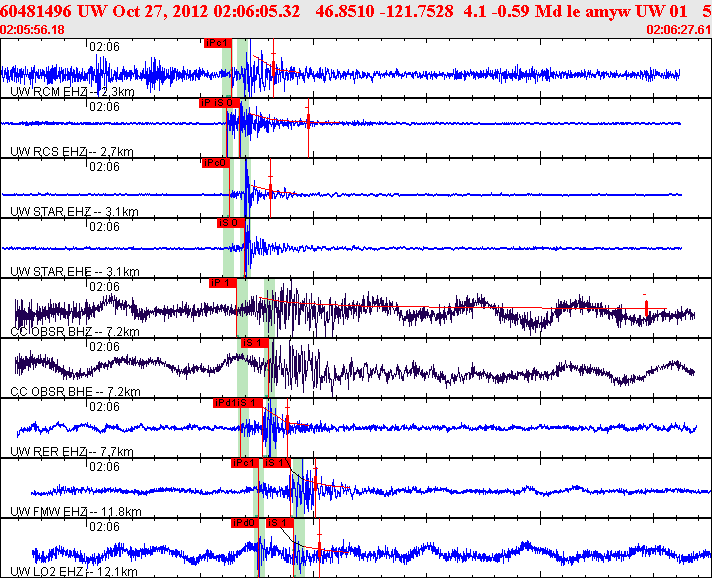The height and width of the screenshot is (578, 712).
Task: Select the iPc1 pick flag on RCM trace
Action: click(218, 43)
